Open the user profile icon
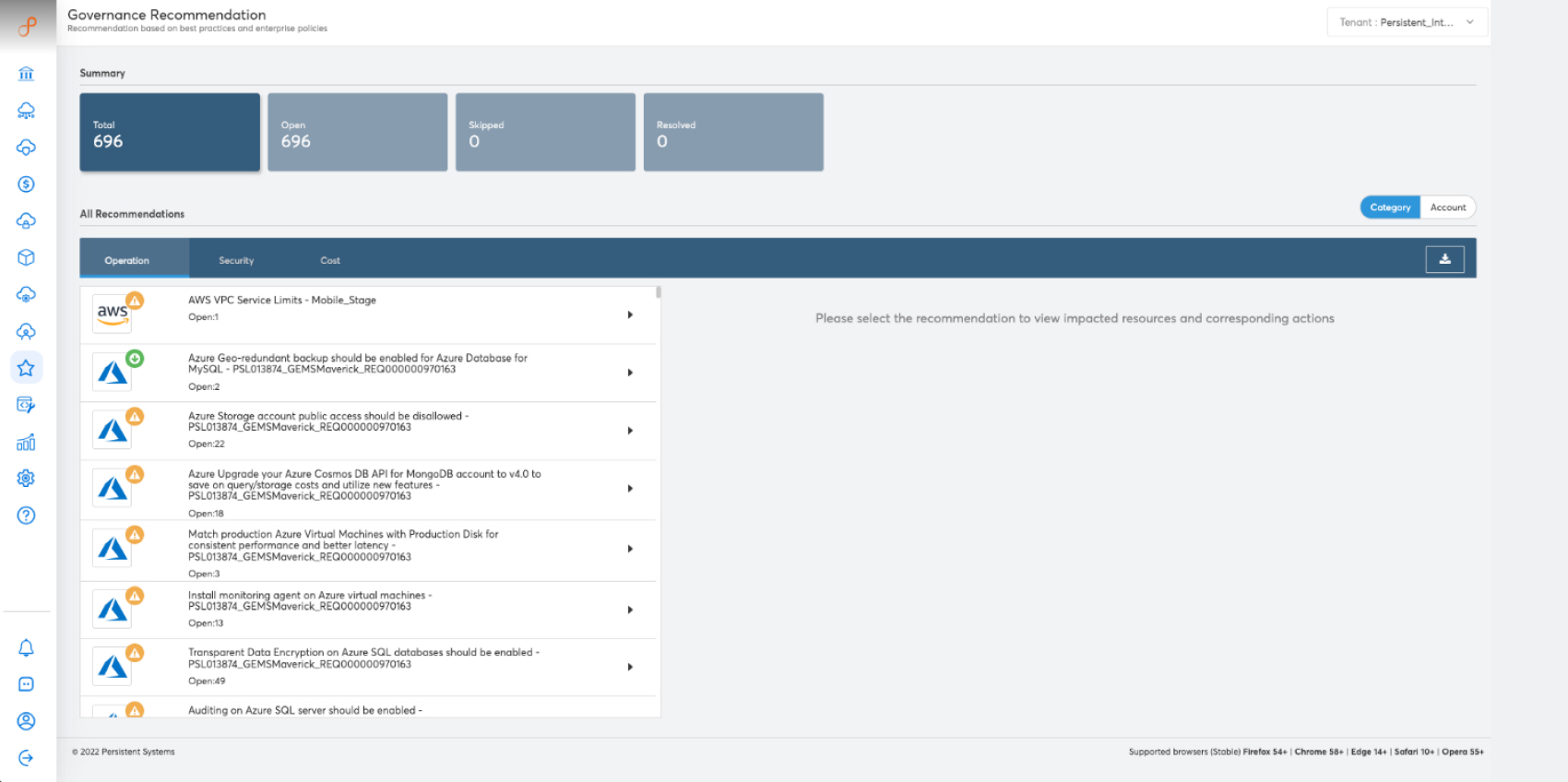This screenshot has width=1568, height=782. (26, 721)
